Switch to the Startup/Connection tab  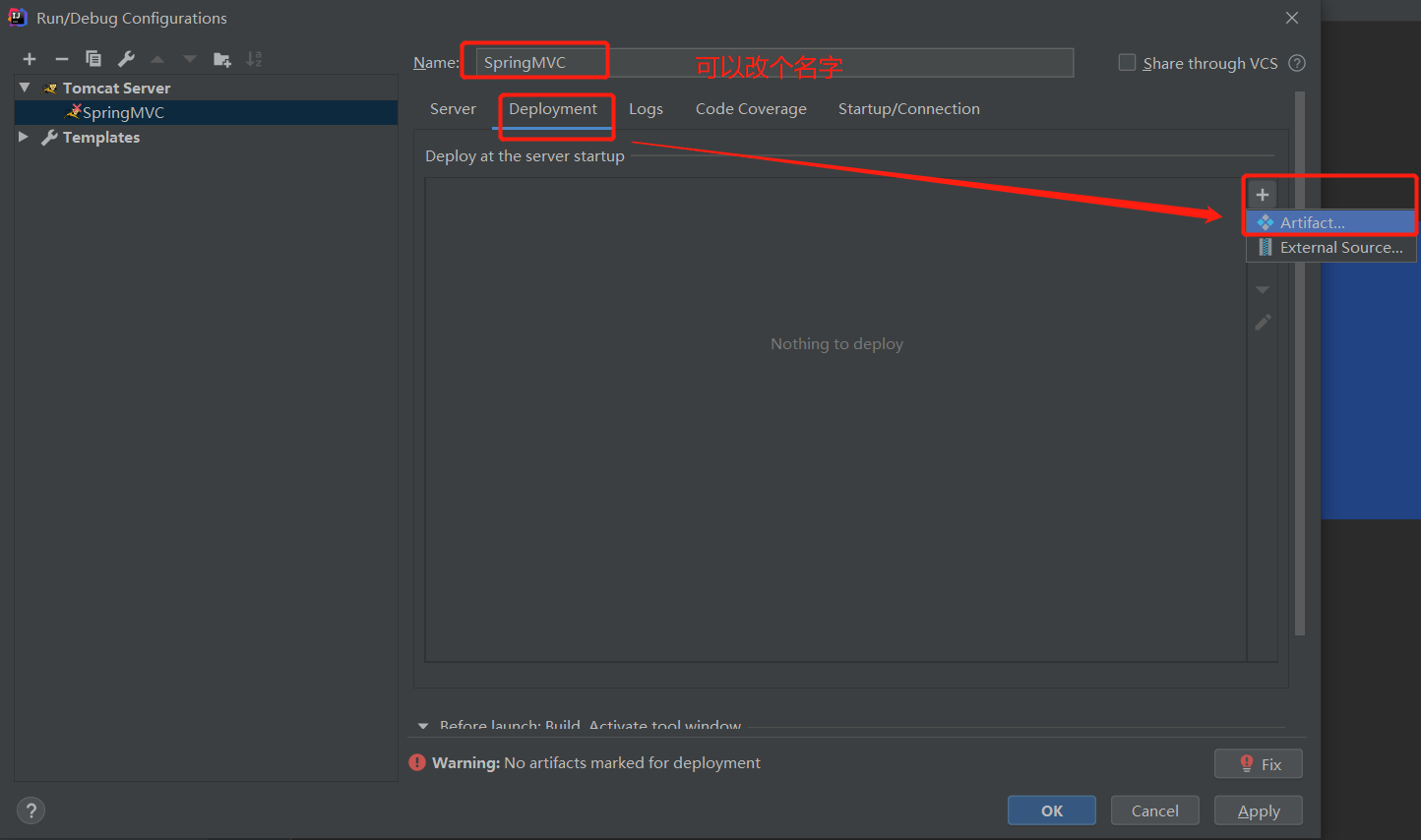pos(908,109)
